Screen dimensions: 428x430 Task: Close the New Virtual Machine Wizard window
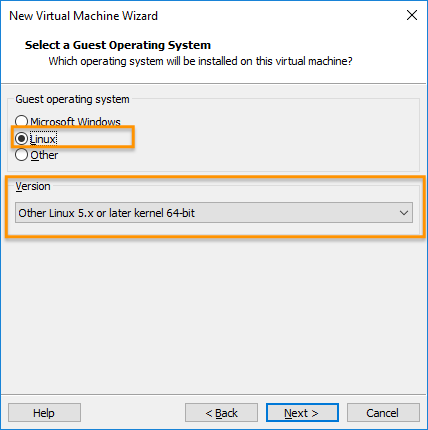(412, 15)
